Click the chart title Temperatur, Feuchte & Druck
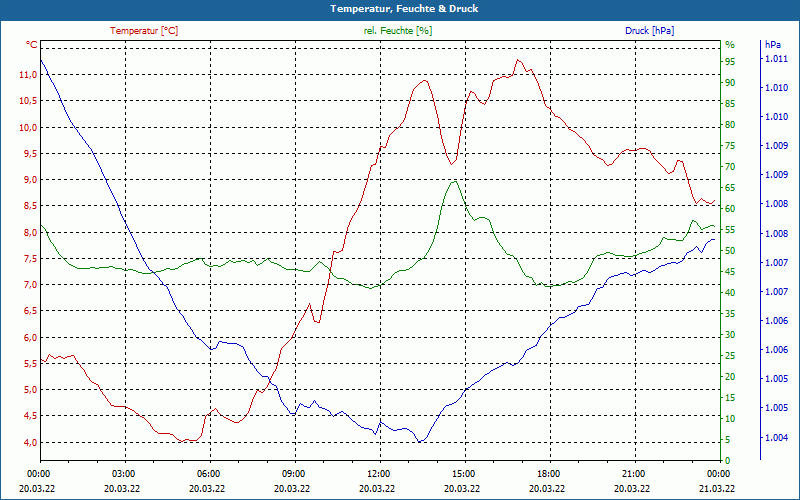The height and width of the screenshot is (500, 800). [x=400, y=9]
